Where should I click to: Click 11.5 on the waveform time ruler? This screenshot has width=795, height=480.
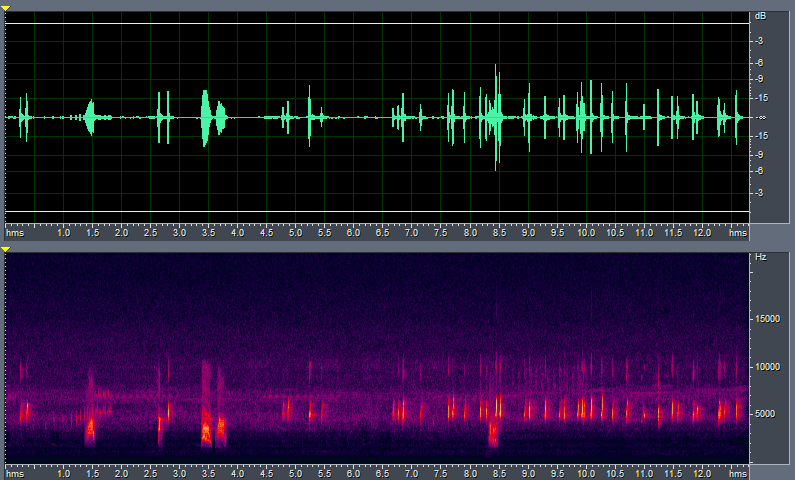point(673,233)
